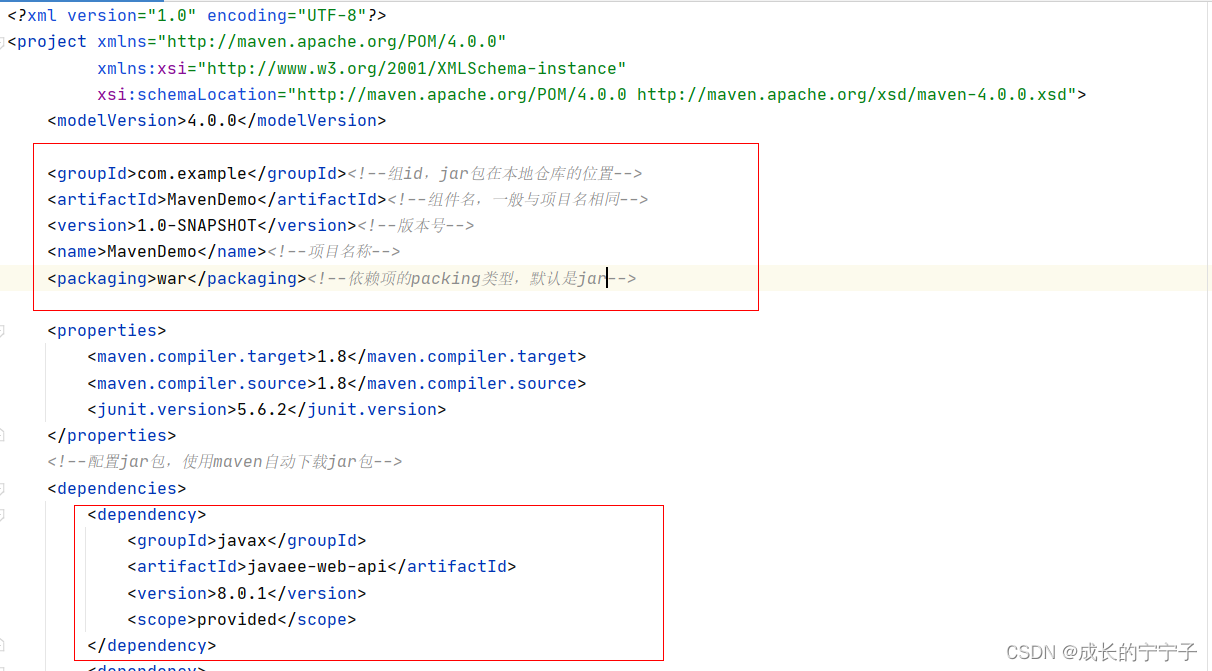Click the name MavenDemo value
The image size is (1212, 671).
[x=151, y=251]
